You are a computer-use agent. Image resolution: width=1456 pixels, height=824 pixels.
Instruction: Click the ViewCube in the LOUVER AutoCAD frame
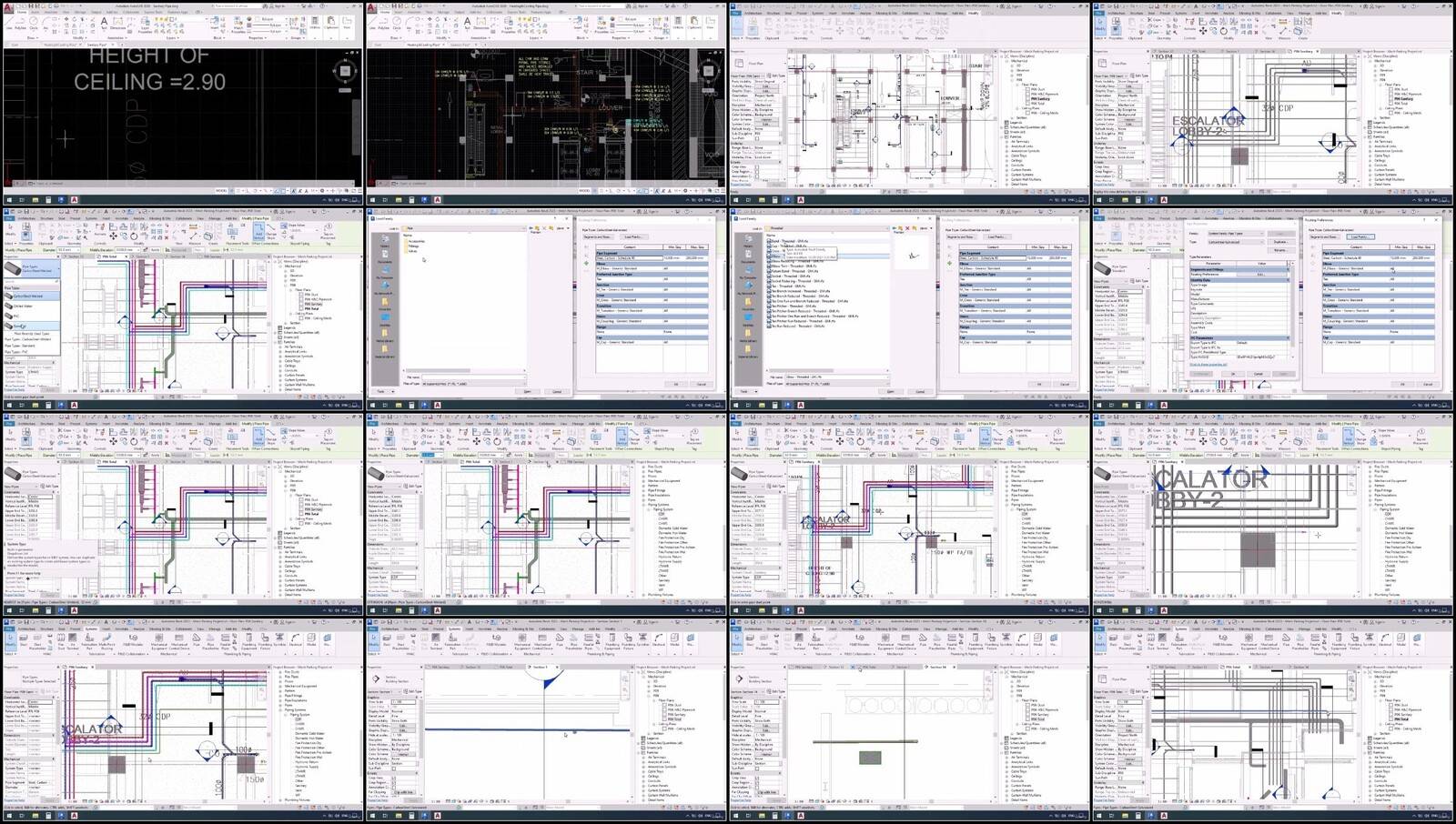pyautogui.click(x=709, y=71)
